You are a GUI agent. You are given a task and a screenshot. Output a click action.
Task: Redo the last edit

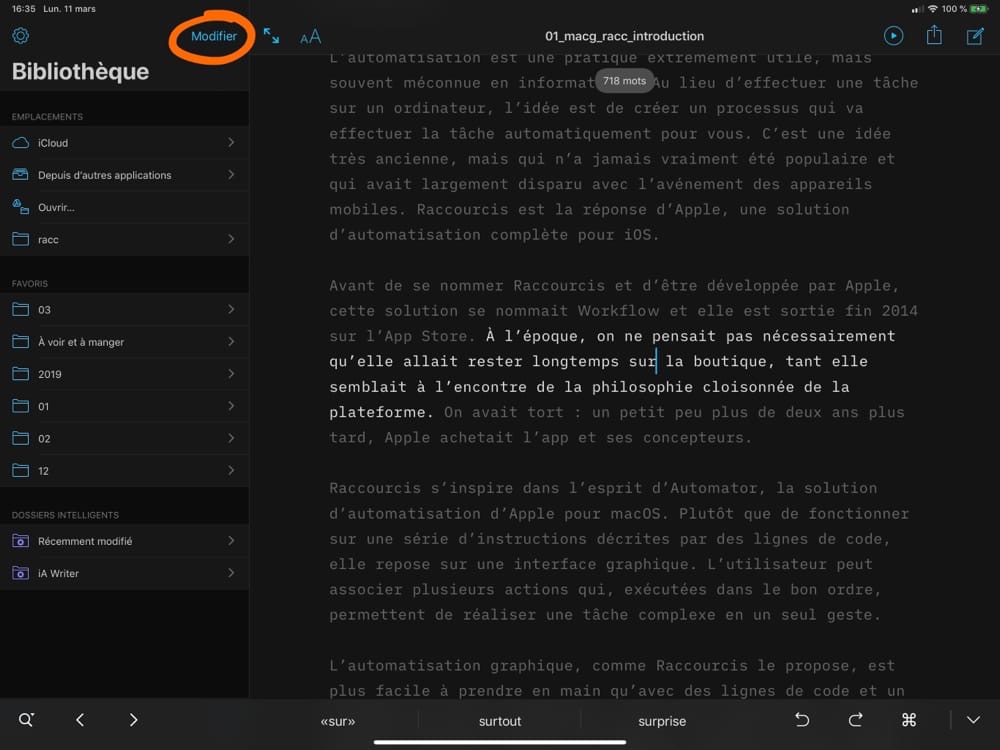click(x=855, y=720)
